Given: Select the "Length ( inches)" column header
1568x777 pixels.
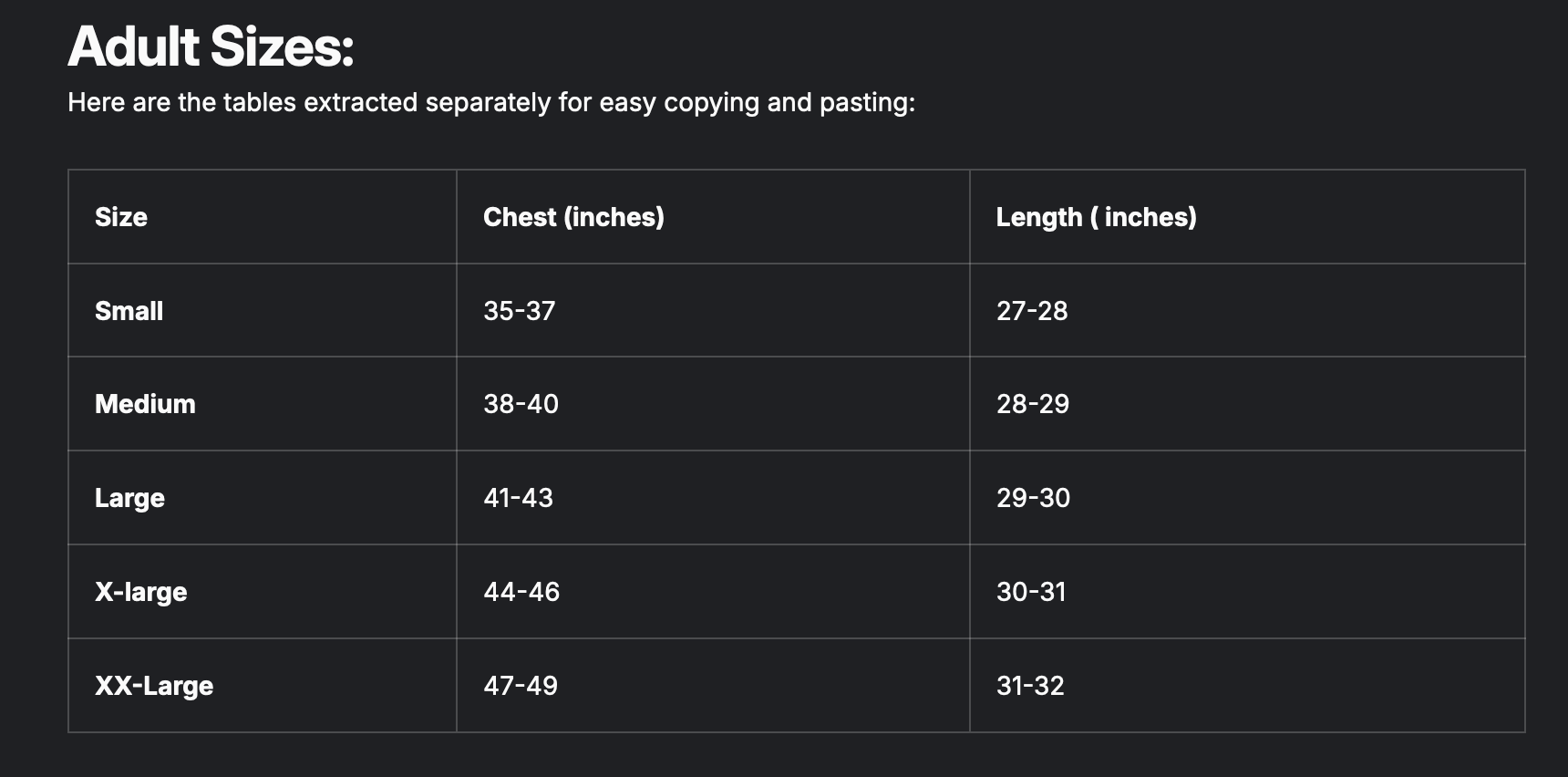Looking at the screenshot, I should point(1096,217).
